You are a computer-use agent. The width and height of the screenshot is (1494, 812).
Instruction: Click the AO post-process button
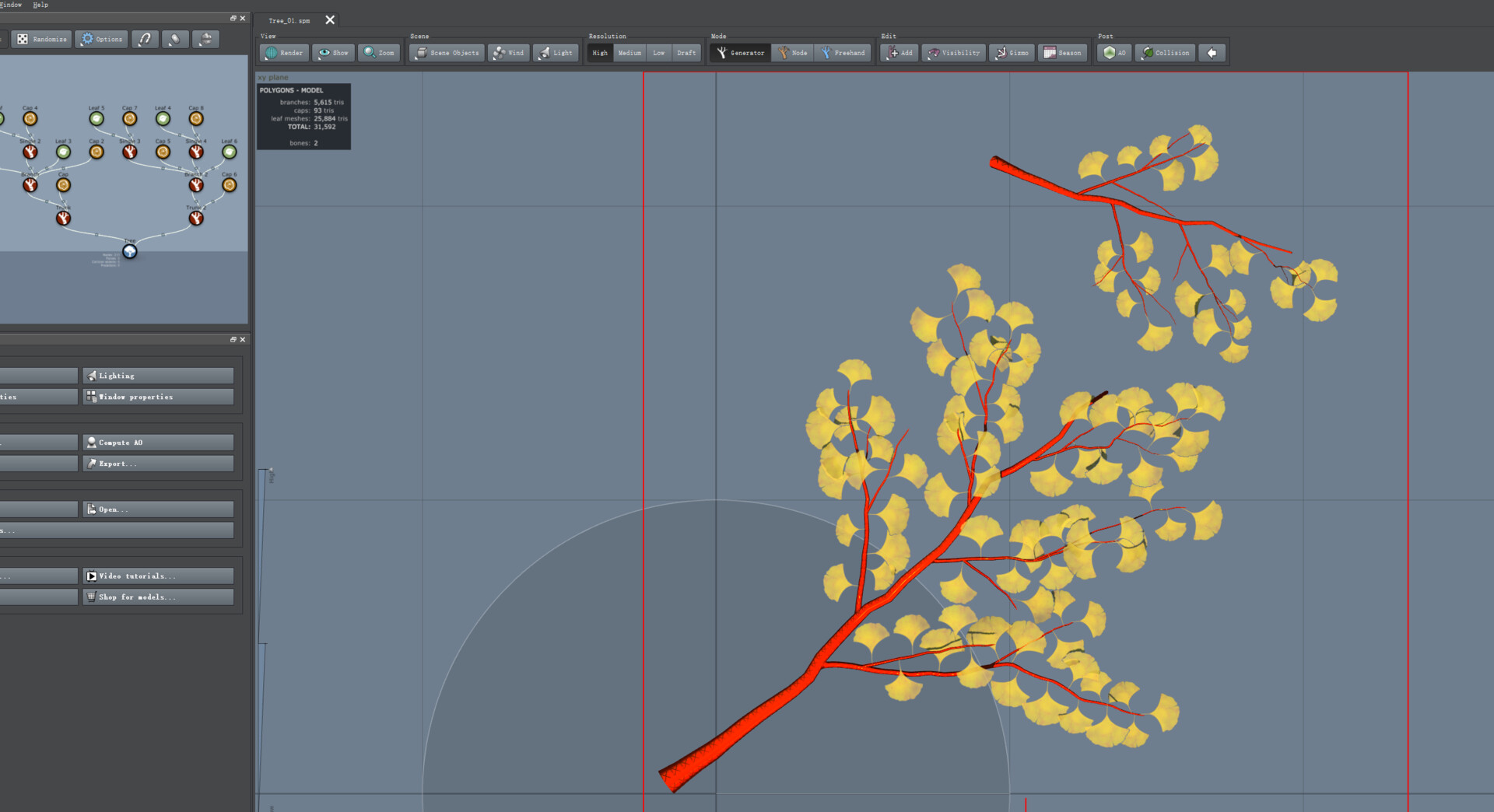1114,53
